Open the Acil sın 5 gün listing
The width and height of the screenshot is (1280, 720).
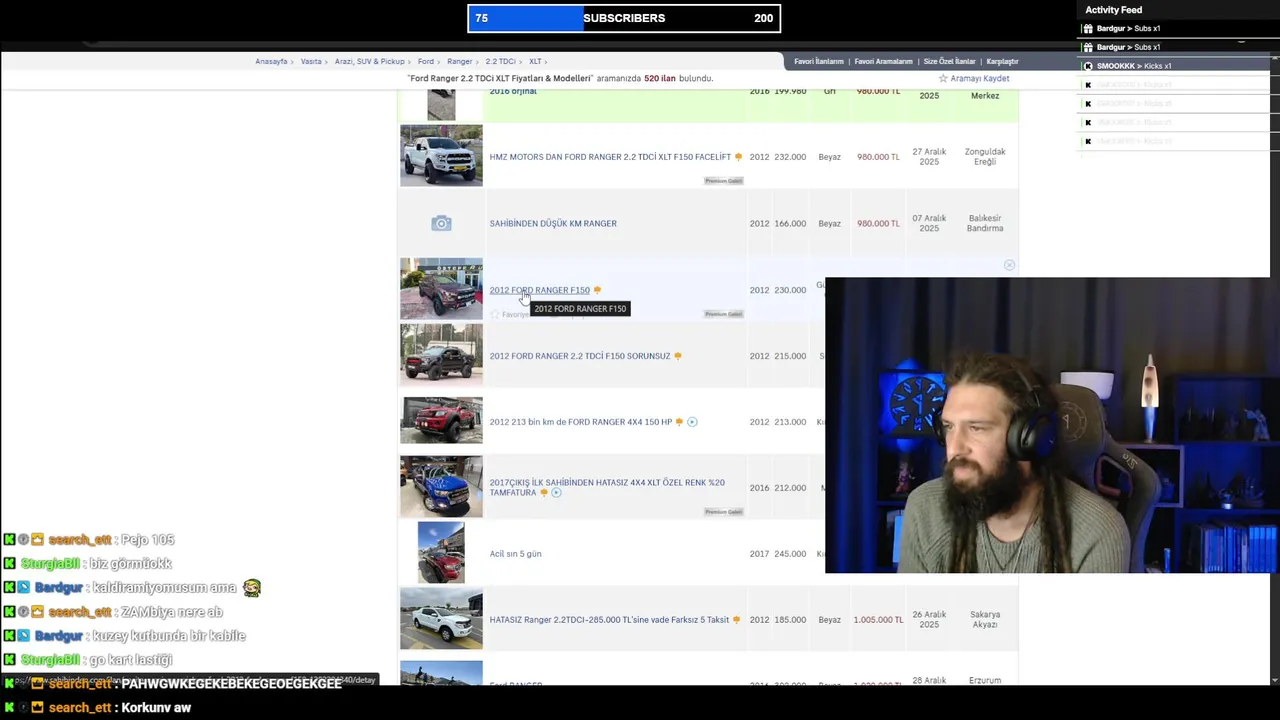coord(515,554)
